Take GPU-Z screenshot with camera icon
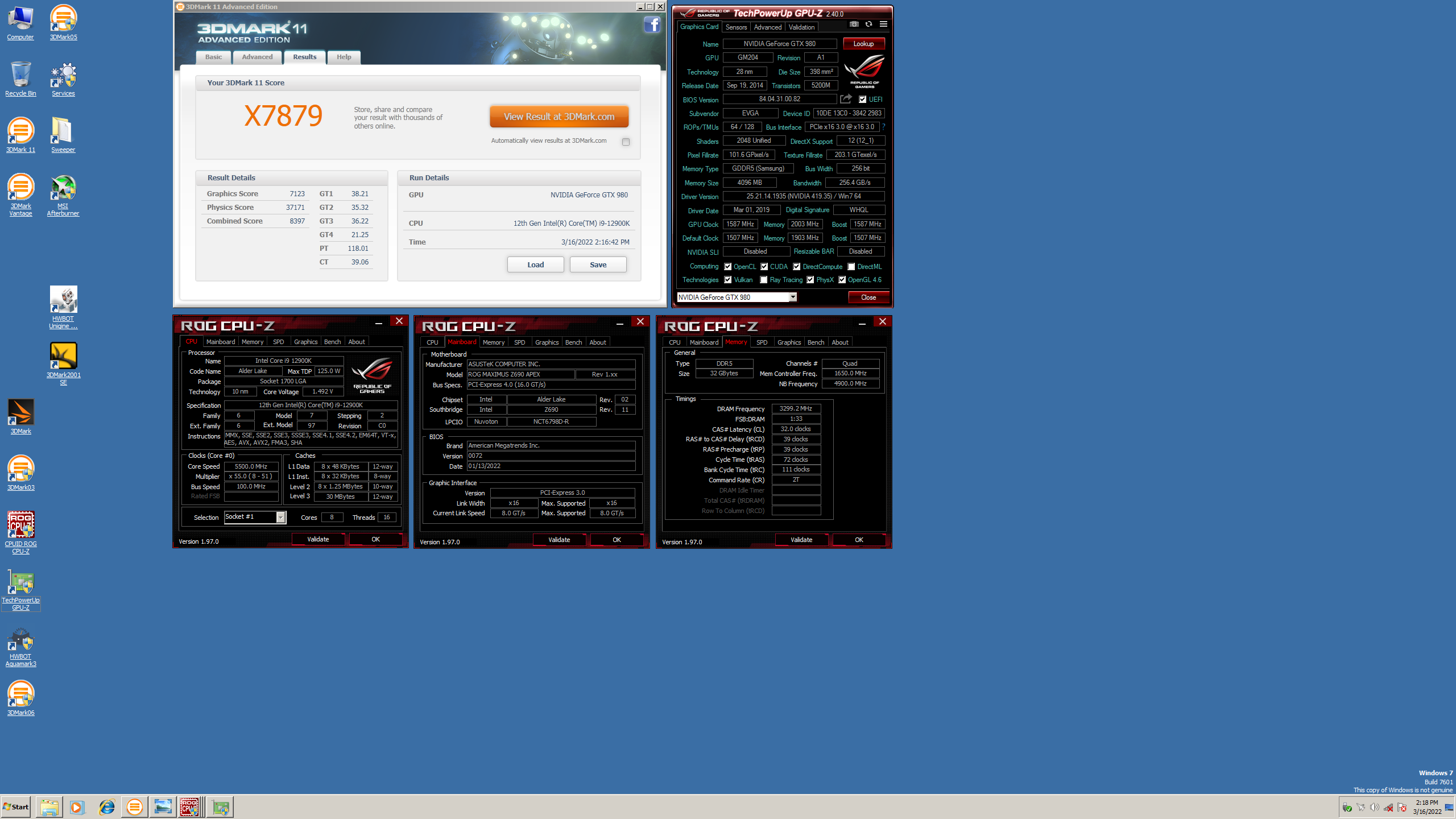Viewport: 1456px width, 819px height. tap(854, 24)
